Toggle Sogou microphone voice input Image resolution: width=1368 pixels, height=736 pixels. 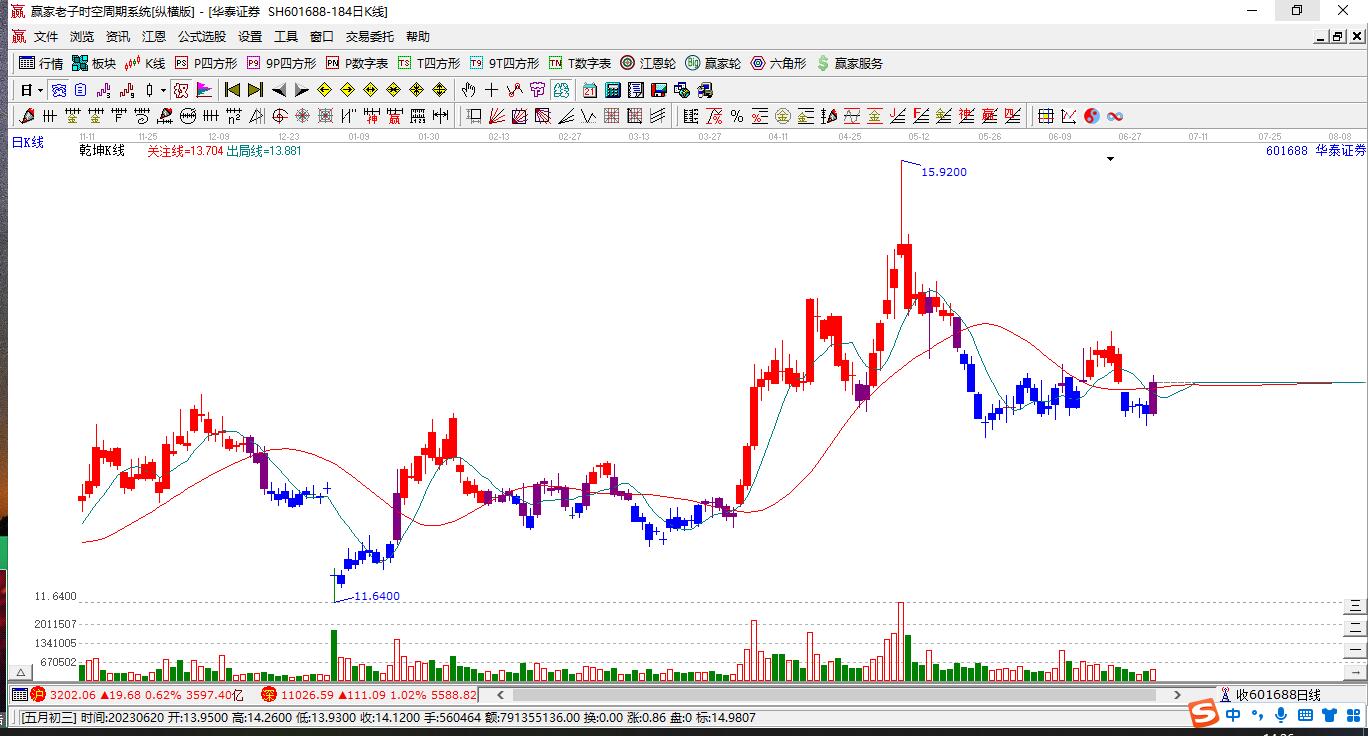tap(1281, 715)
